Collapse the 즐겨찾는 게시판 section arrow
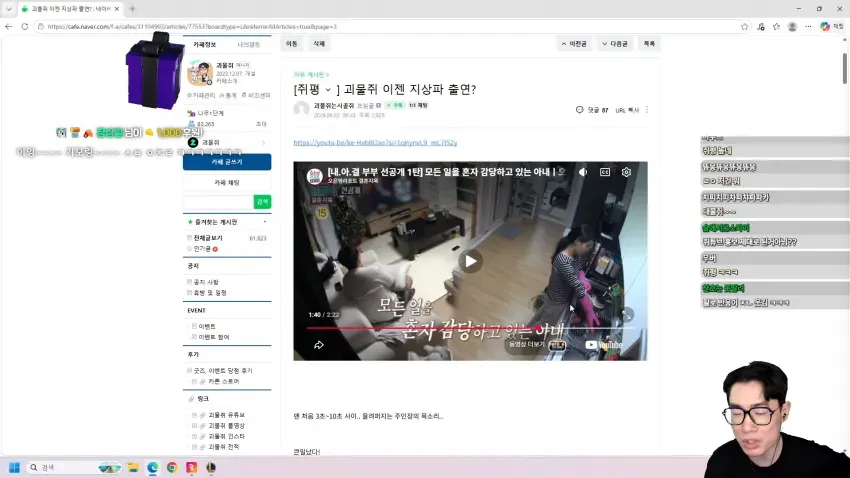 coord(265,222)
